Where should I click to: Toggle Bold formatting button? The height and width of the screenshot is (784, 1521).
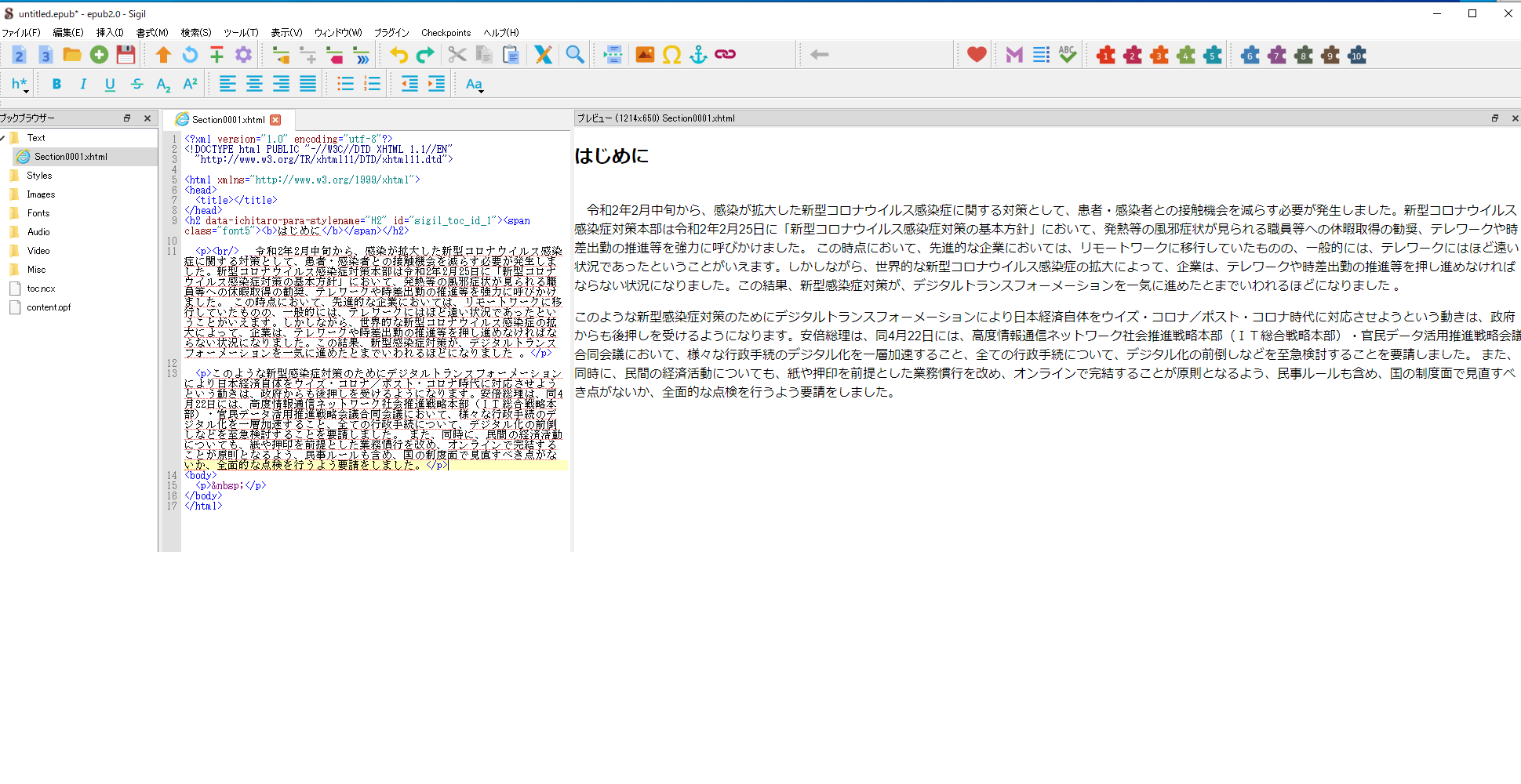point(56,85)
